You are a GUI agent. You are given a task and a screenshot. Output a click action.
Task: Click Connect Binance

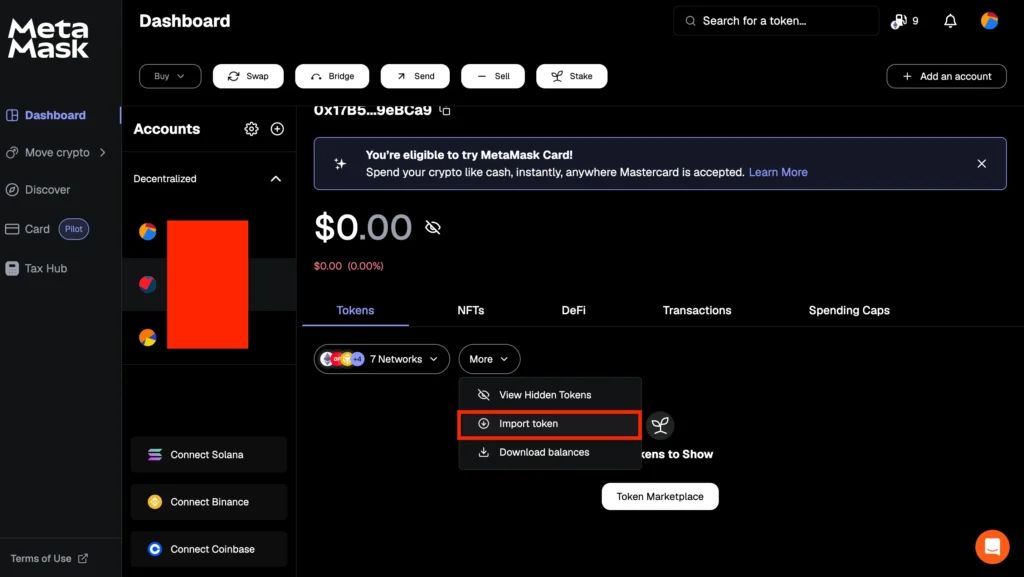coord(209,502)
